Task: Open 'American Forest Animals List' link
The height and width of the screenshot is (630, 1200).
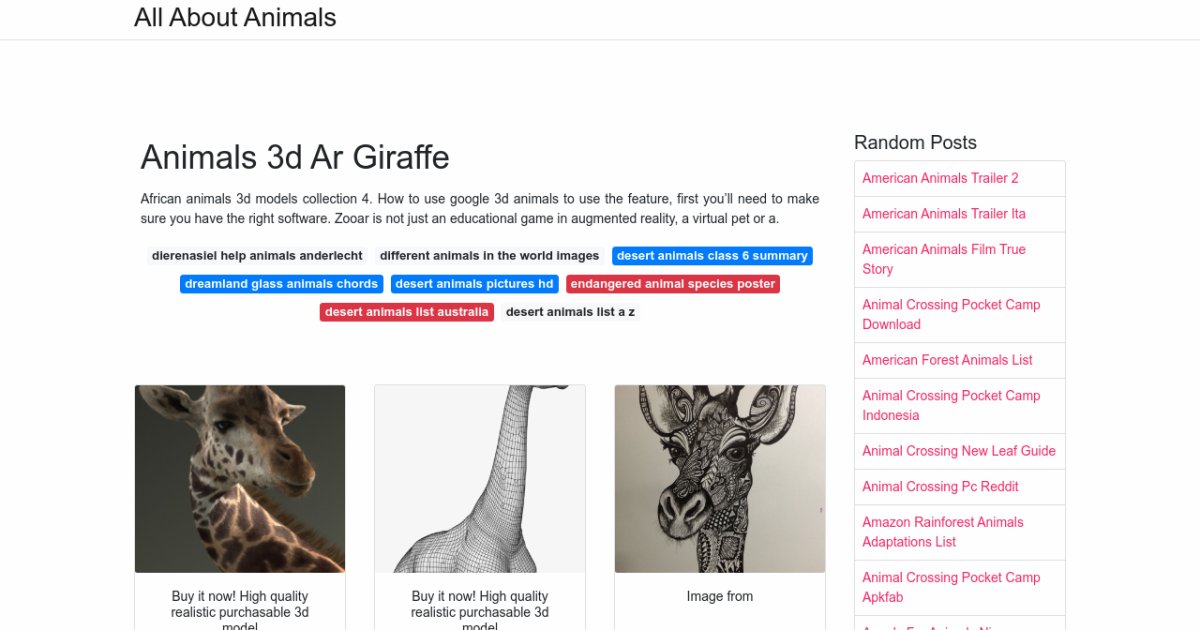Action: click(947, 360)
